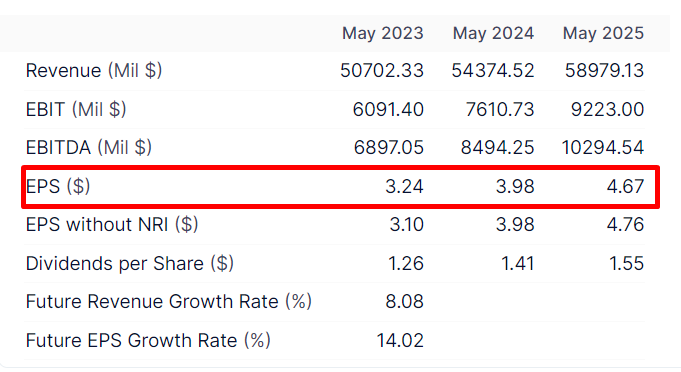The image size is (681, 372).
Task: Select the EPS without NRI value 4.76
Action: pyautogui.click(x=625, y=225)
